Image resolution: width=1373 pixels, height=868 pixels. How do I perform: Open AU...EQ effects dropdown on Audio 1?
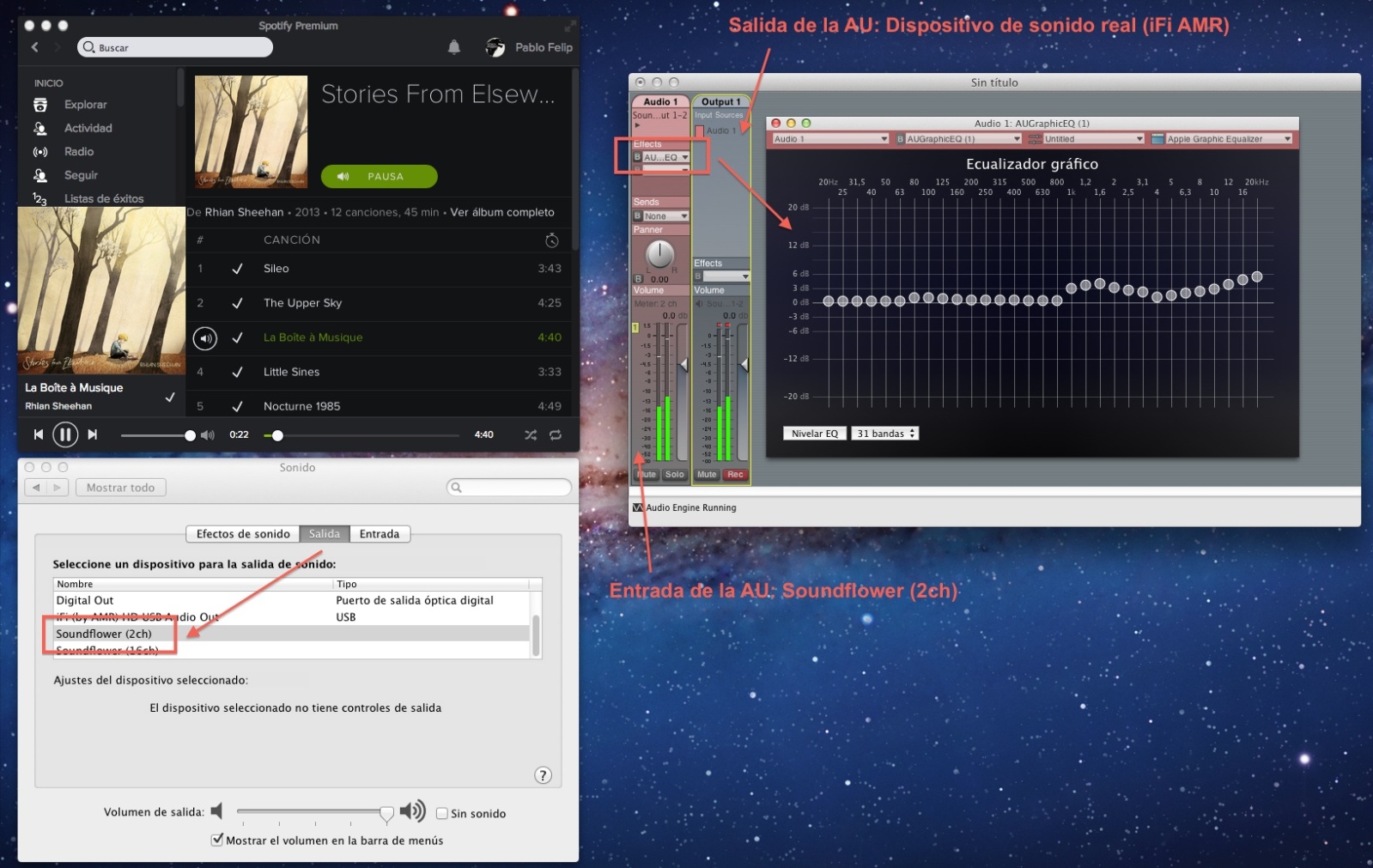coord(666,157)
